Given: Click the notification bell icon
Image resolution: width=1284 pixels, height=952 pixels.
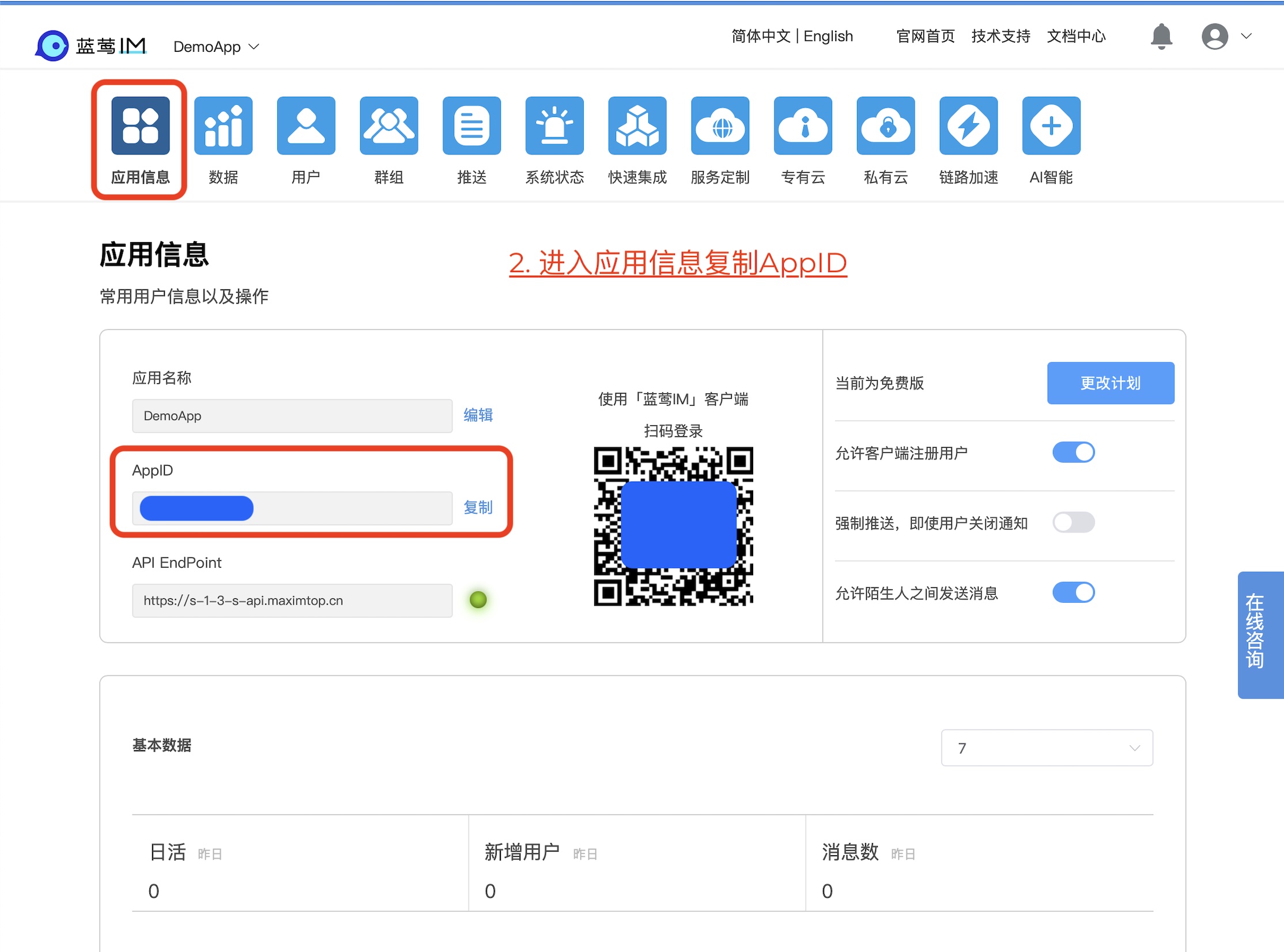Looking at the screenshot, I should pos(1162,36).
